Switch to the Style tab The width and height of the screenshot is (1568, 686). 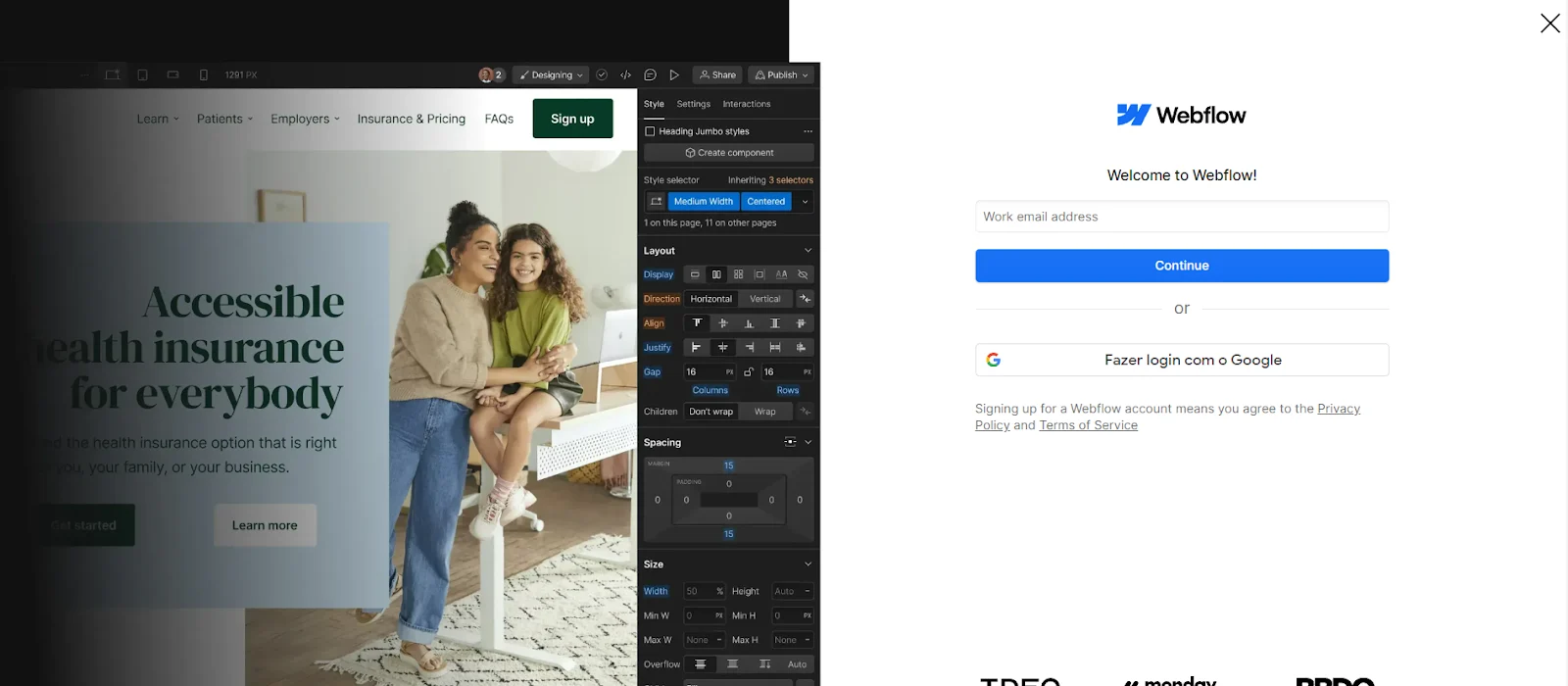point(654,104)
